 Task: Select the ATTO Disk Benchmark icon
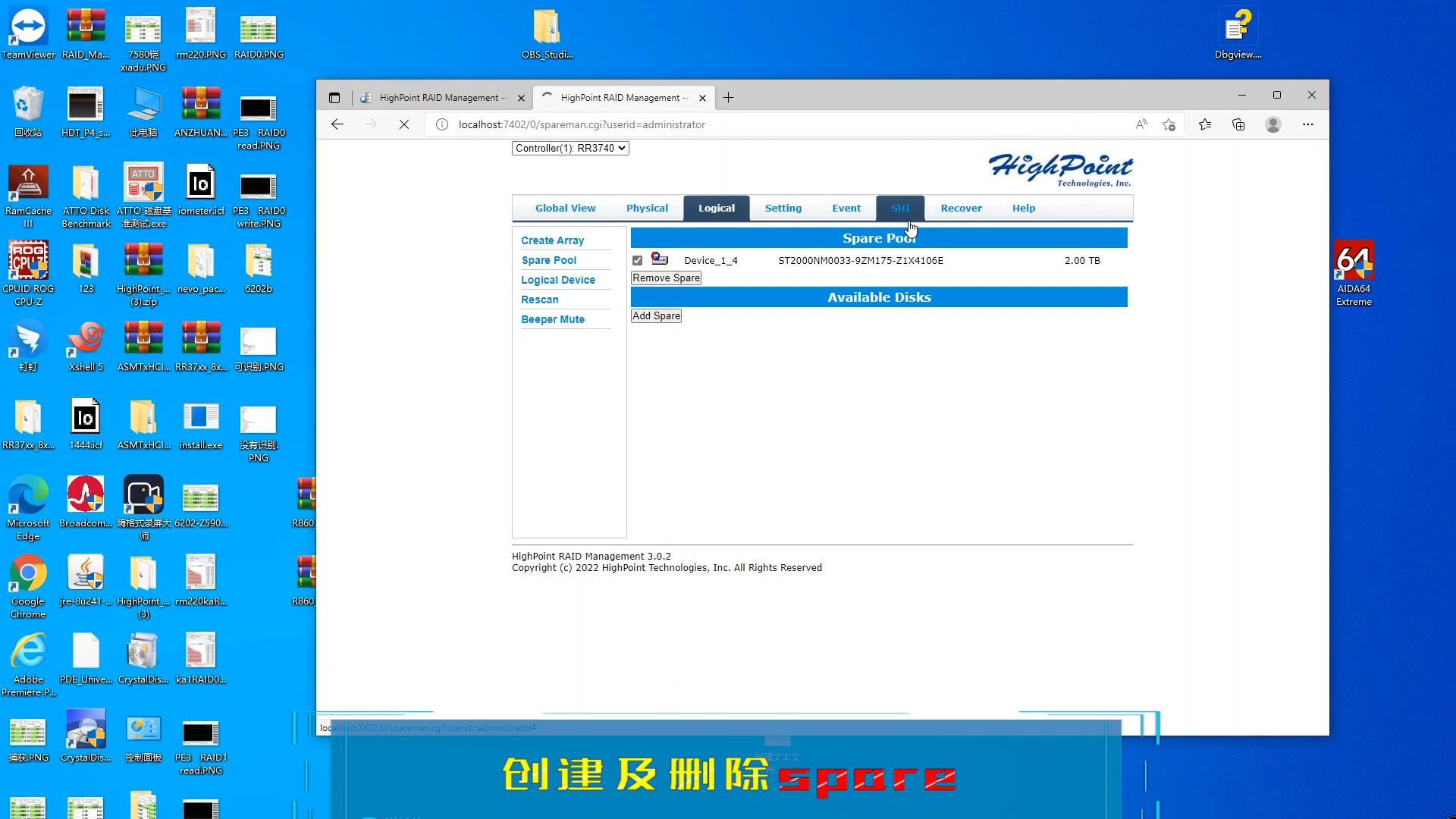86,196
